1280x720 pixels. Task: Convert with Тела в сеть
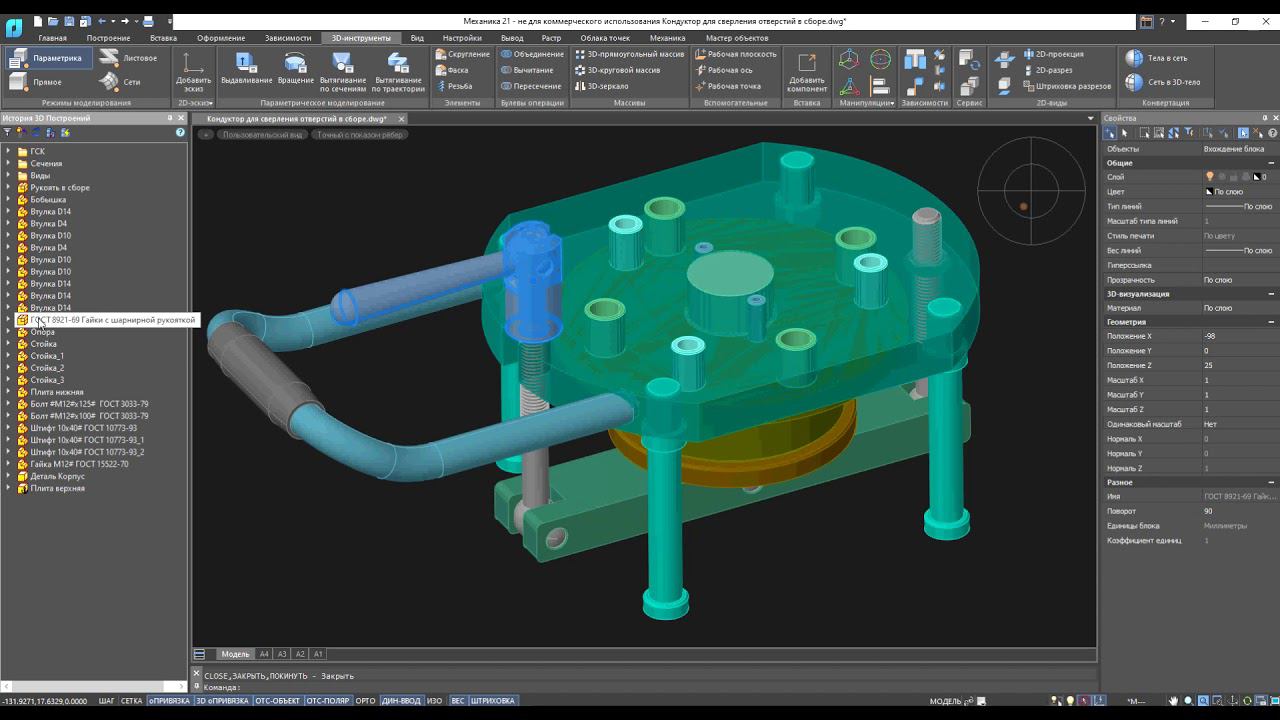click(x=1156, y=58)
